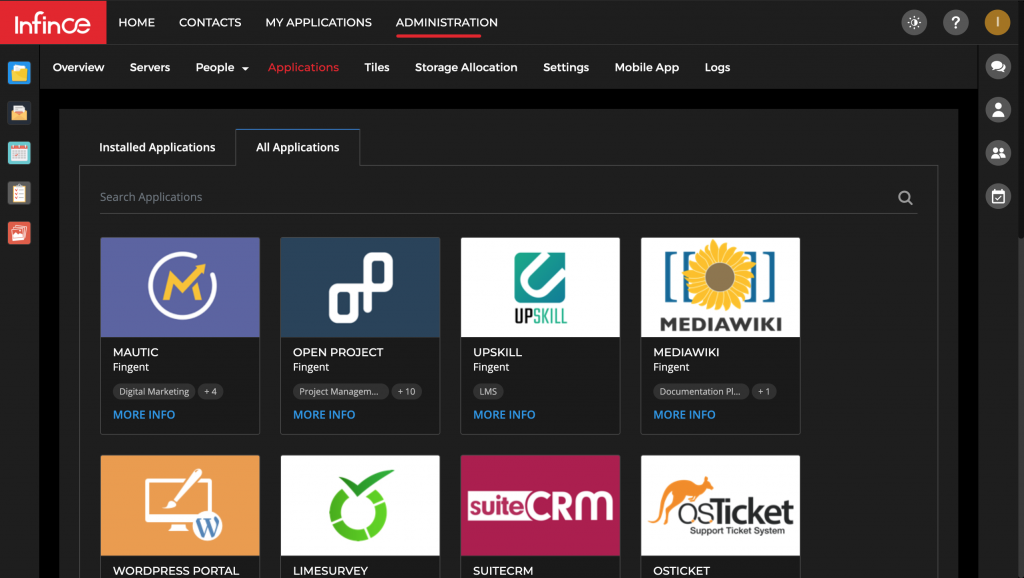
Task: Click the OPEN PROJECT title text
Action: coord(338,352)
